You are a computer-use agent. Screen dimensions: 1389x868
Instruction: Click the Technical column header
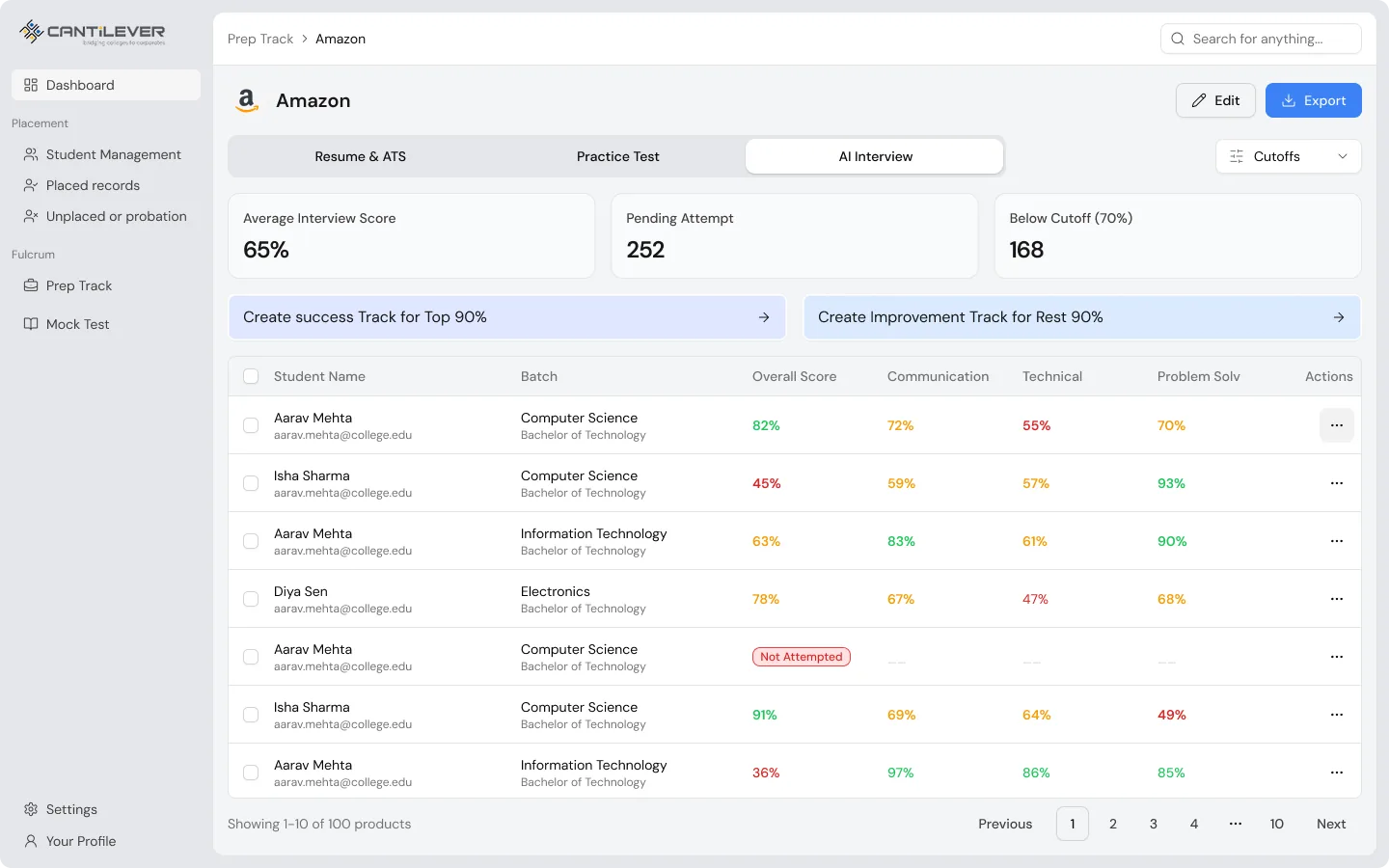pyautogui.click(x=1052, y=376)
